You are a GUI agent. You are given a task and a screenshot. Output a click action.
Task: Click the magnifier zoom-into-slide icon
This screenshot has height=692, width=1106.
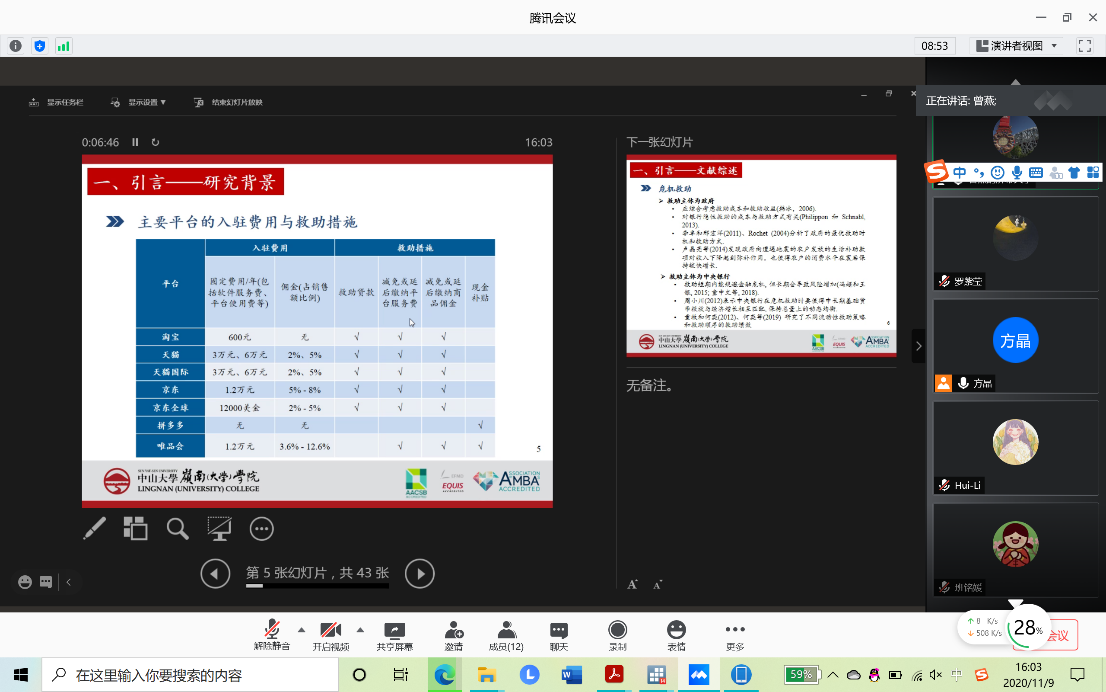coord(177,528)
